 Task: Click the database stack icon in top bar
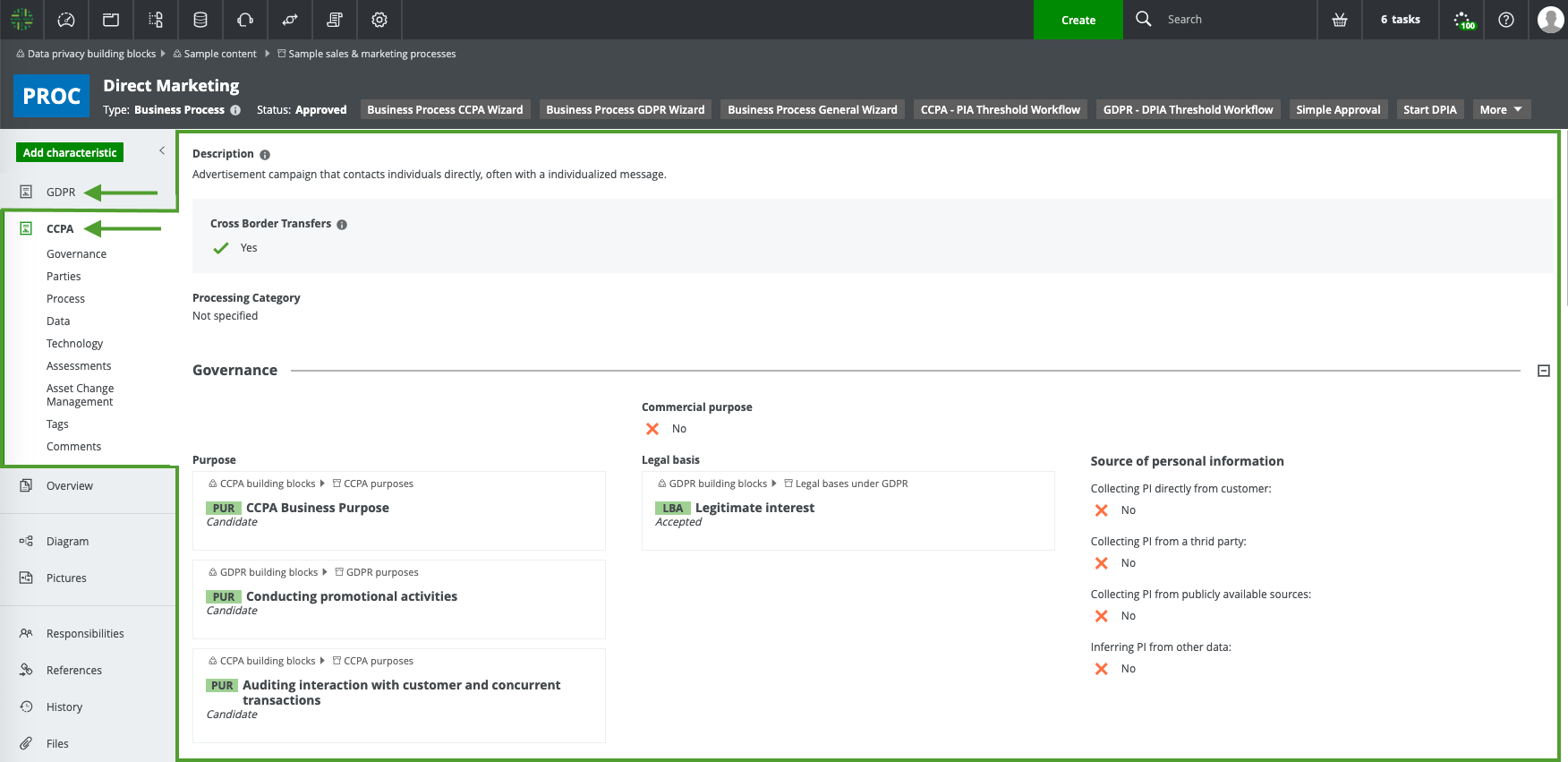tap(200, 20)
